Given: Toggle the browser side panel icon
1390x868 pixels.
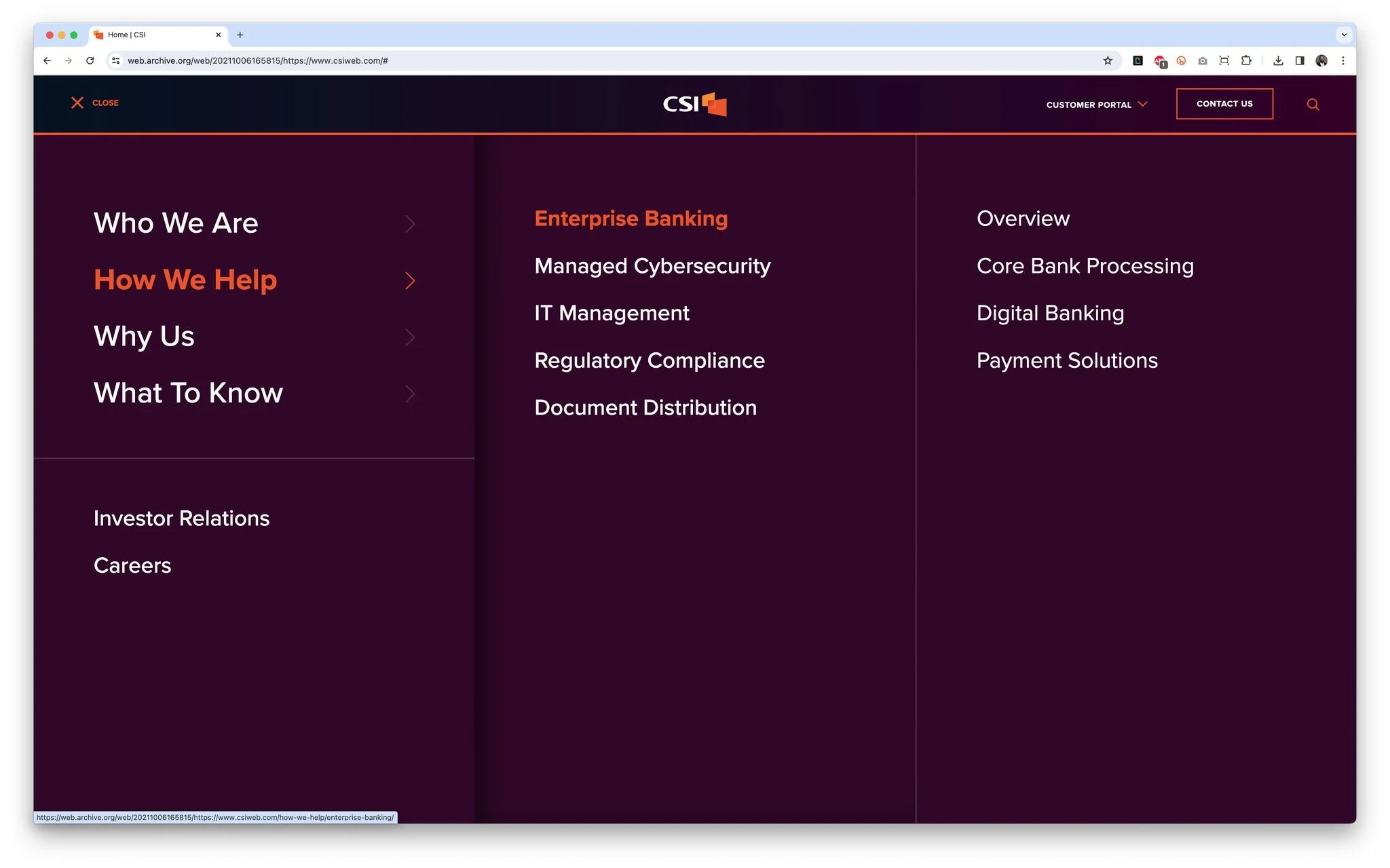Looking at the screenshot, I should tap(1300, 61).
